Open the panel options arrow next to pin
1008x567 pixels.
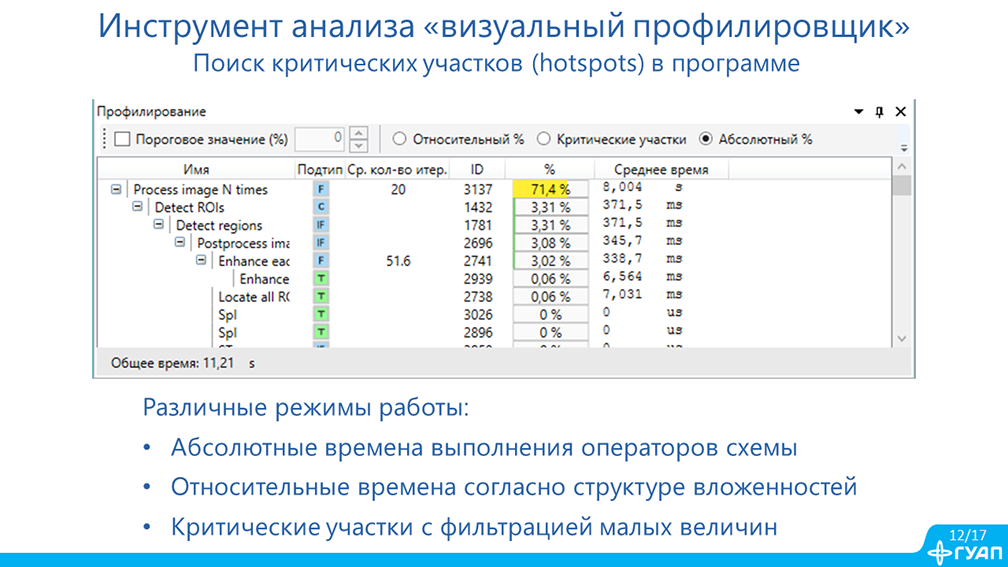858,112
